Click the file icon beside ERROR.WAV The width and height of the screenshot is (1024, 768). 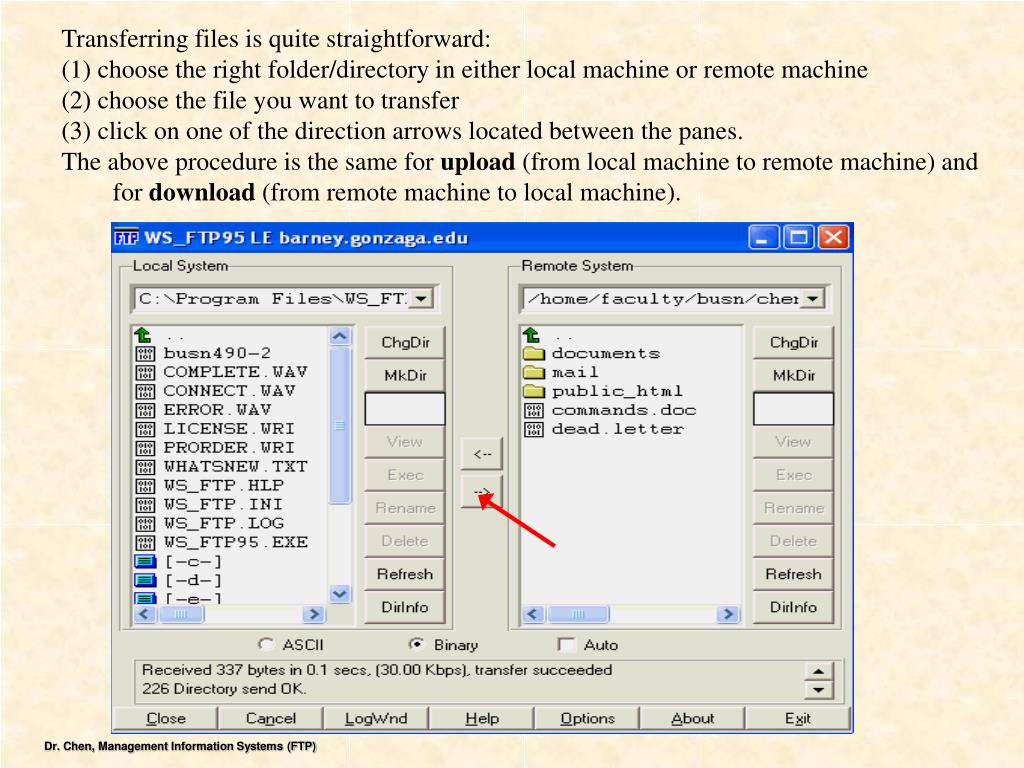point(145,411)
